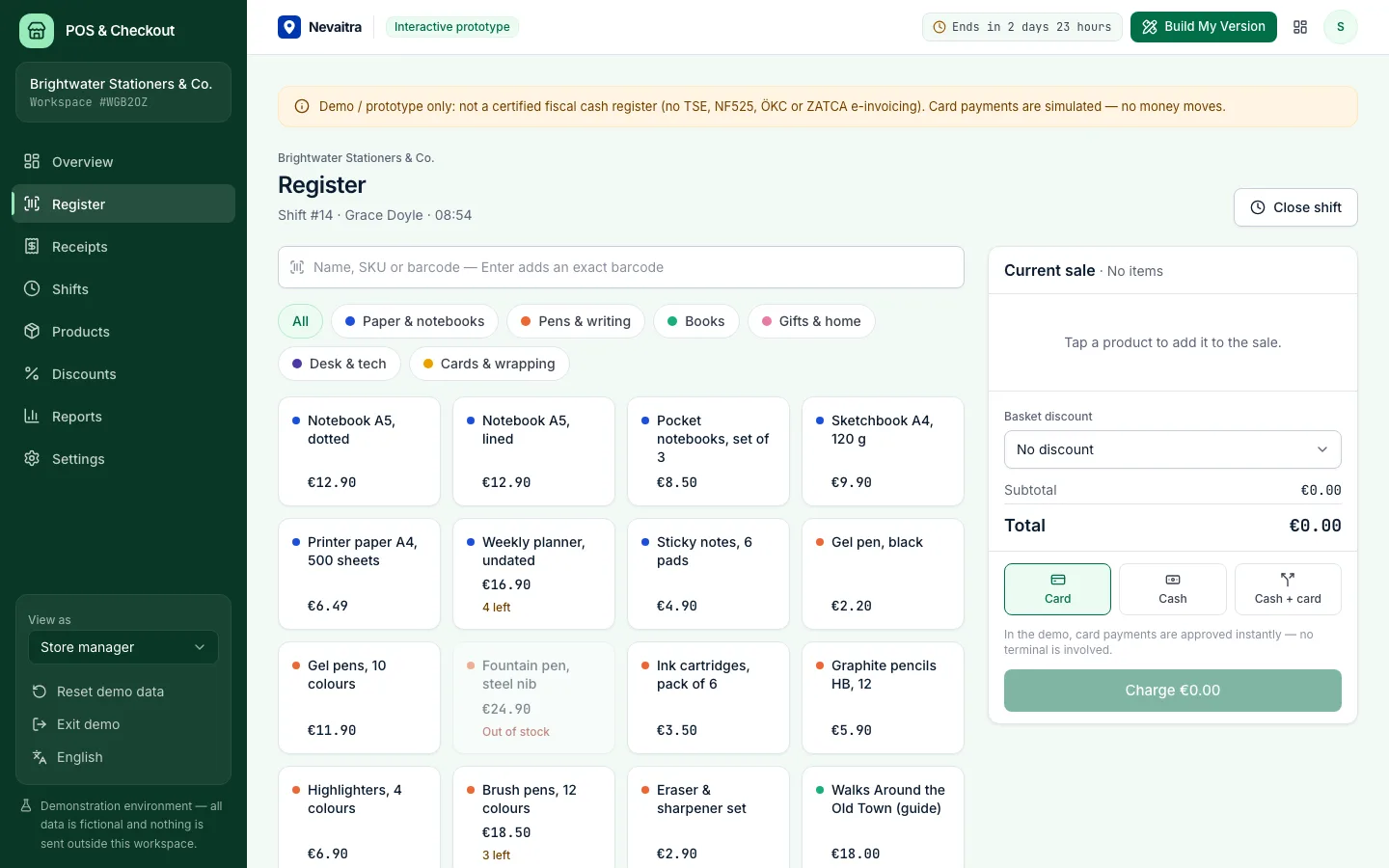Click Build My Version button
The width and height of the screenshot is (1389, 868).
(1204, 27)
